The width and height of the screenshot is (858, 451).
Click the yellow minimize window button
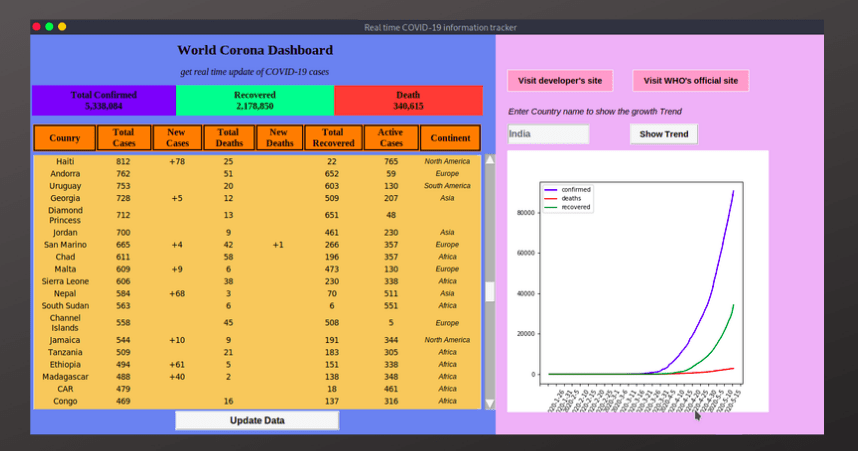pyautogui.click(x=62, y=26)
